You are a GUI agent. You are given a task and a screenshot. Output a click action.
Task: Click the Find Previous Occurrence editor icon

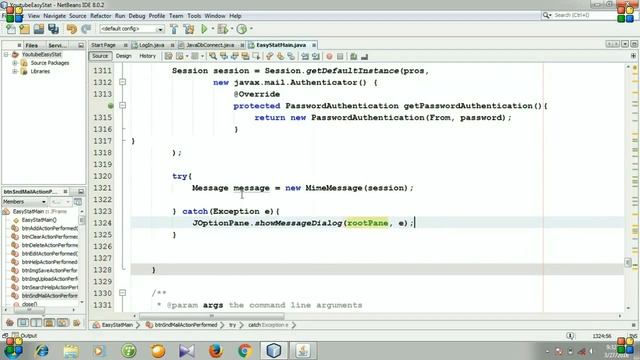pos(224,56)
